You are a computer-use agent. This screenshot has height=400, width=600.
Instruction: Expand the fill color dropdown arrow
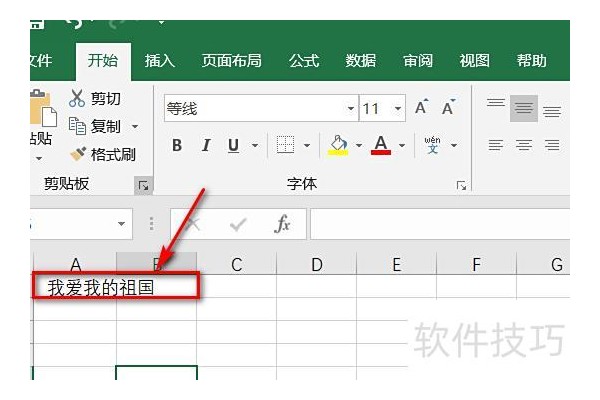359,145
